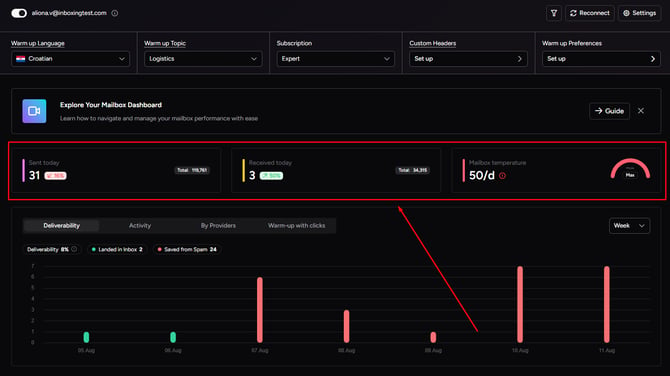Expand the Warm up Language dropdown

pyautogui.click(x=71, y=59)
